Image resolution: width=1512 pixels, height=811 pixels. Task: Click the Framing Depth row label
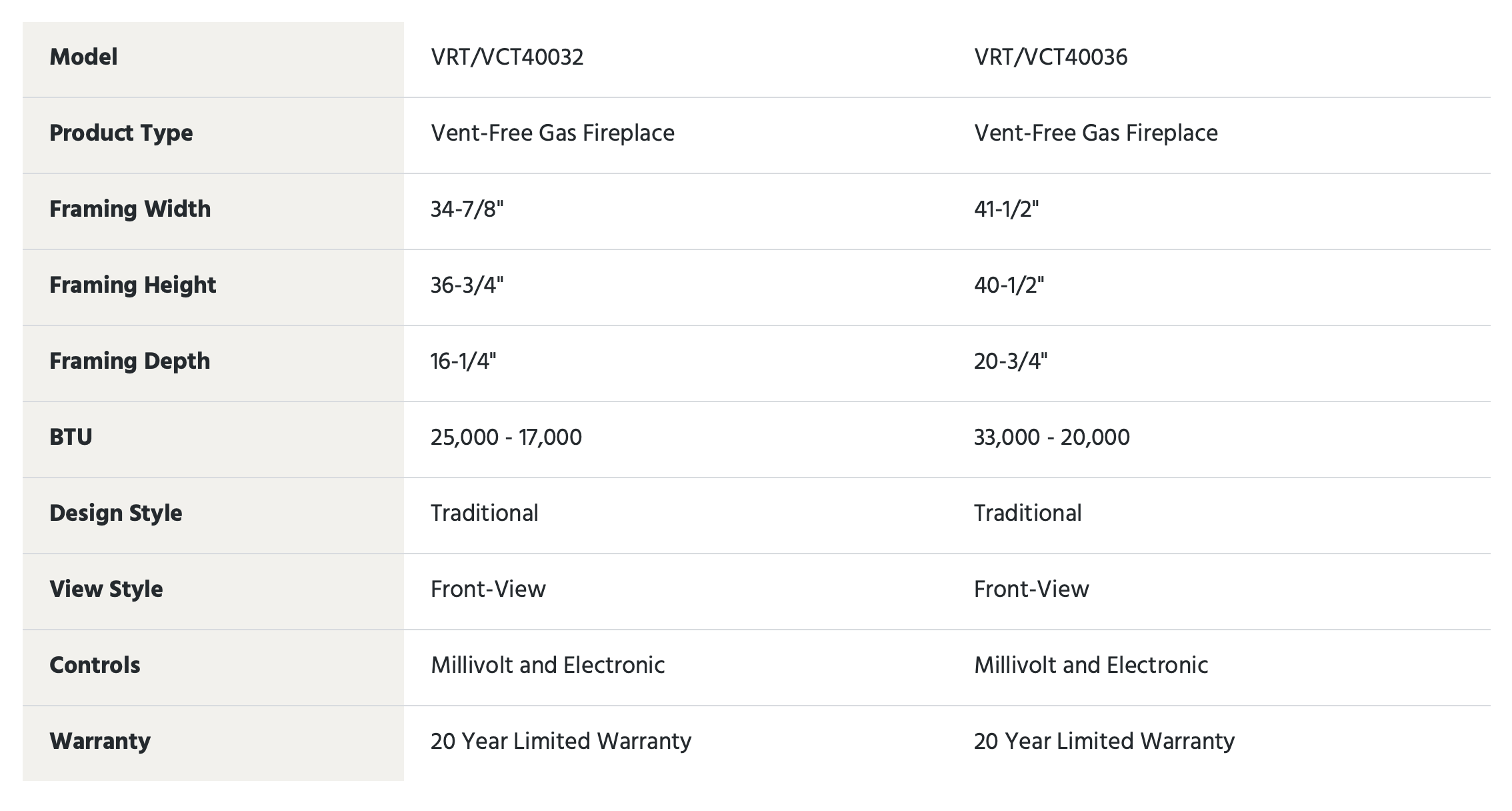130,361
